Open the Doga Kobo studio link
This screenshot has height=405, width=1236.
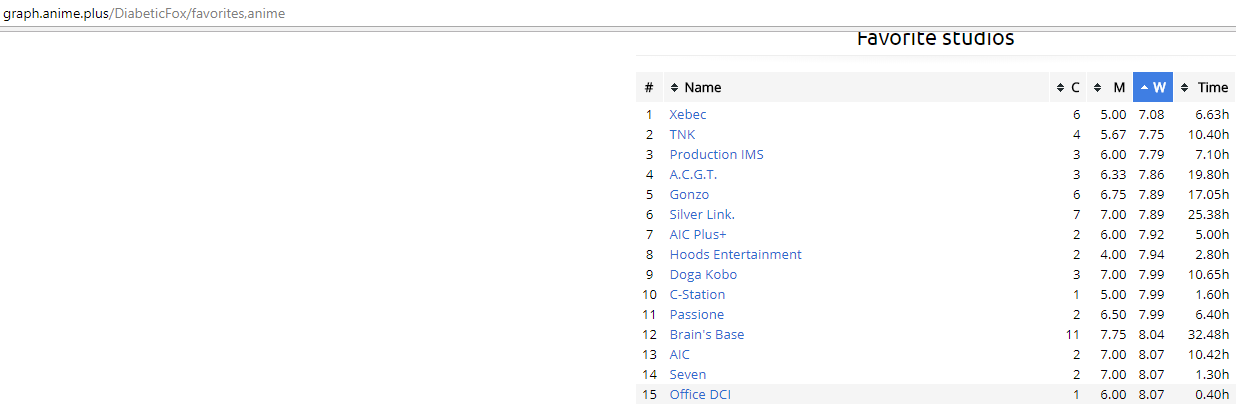pos(703,275)
